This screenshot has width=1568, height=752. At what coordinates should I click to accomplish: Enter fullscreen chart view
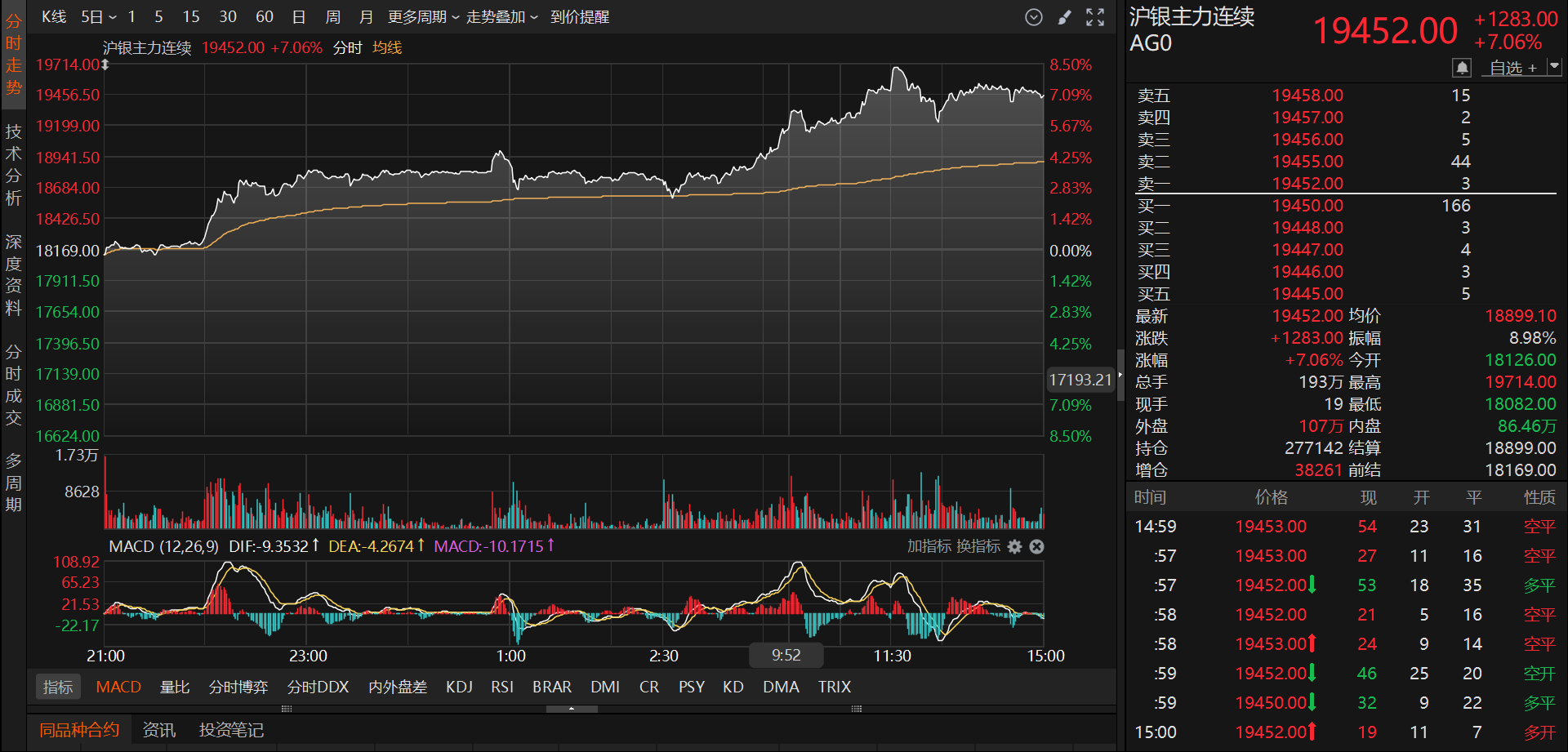1095,17
